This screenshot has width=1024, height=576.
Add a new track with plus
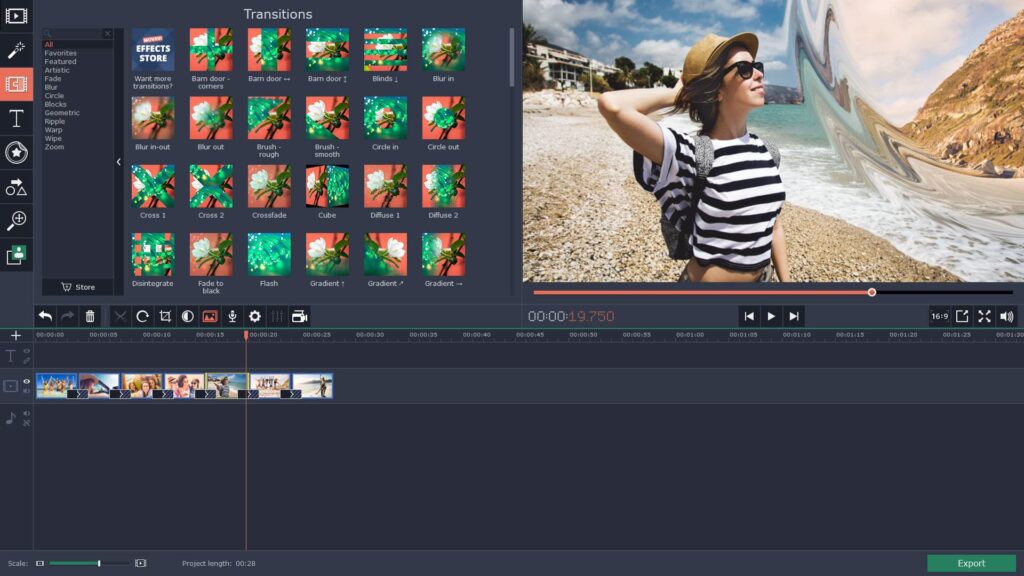(x=15, y=336)
